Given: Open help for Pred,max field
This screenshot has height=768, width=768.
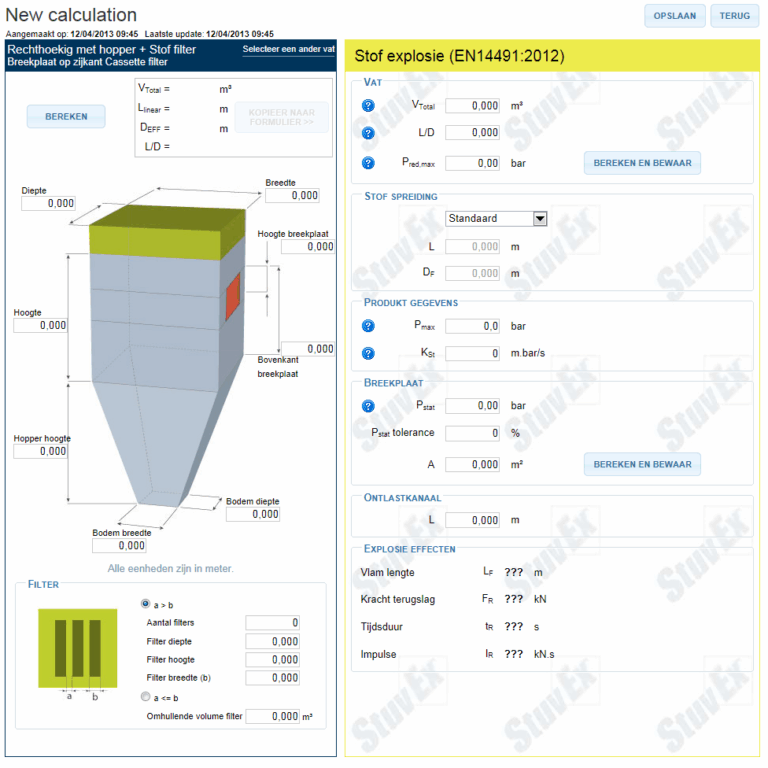Looking at the screenshot, I should click(368, 163).
